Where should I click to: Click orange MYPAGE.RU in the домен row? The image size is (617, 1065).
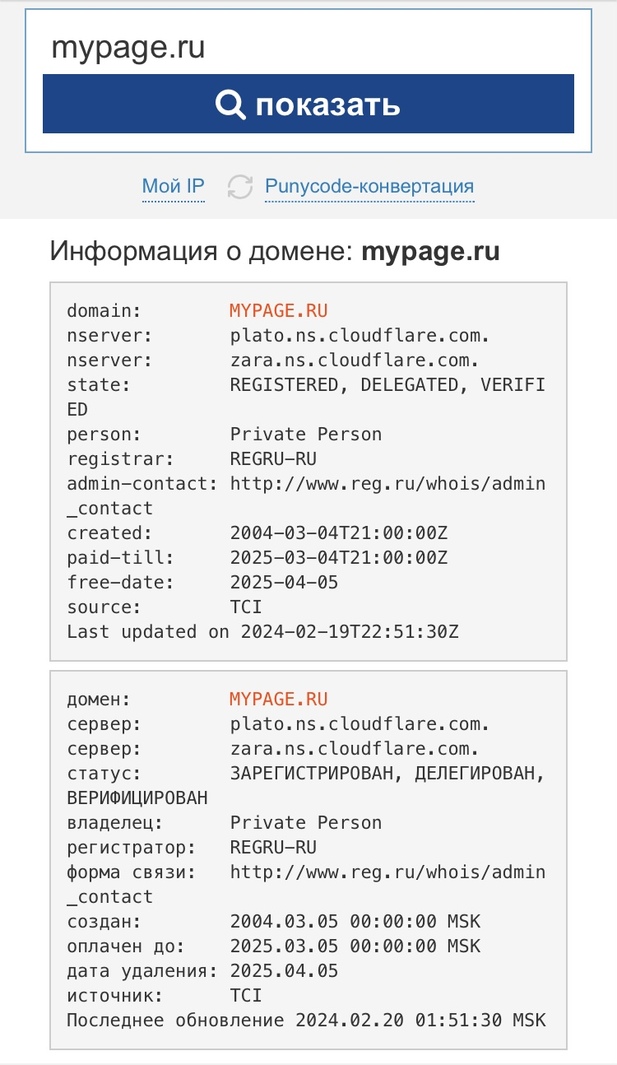pyautogui.click(x=279, y=699)
